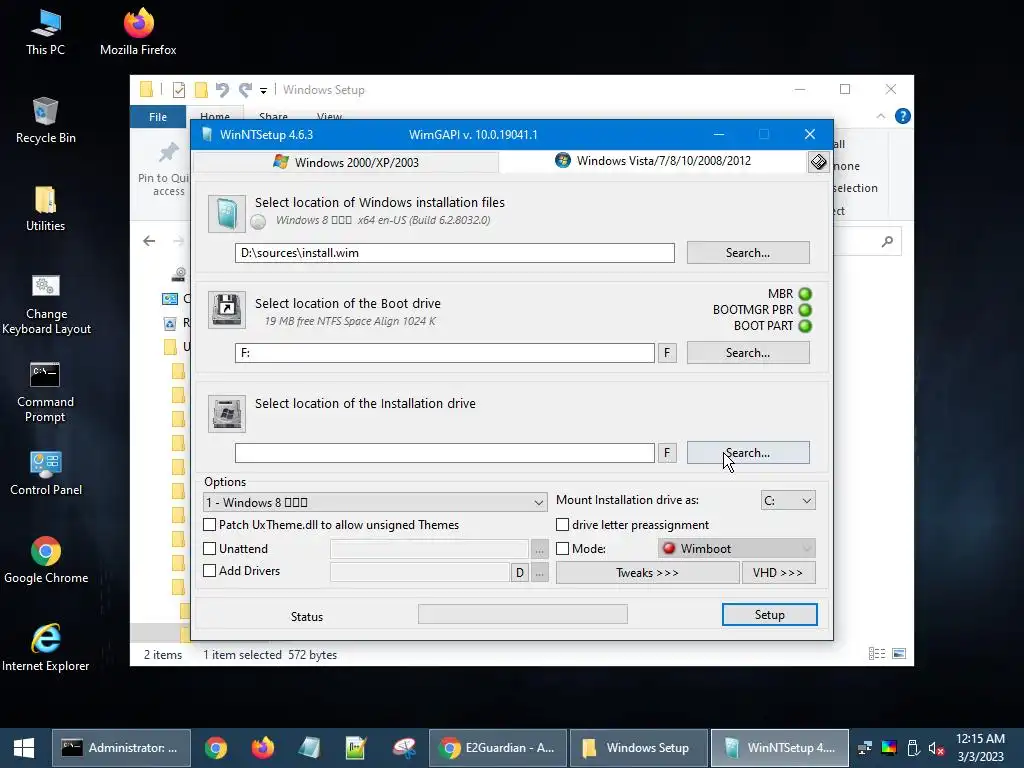Switch to E2Guardian Chrome taskbar window
The width and height of the screenshot is (1024, 768).
coord(498,748)
